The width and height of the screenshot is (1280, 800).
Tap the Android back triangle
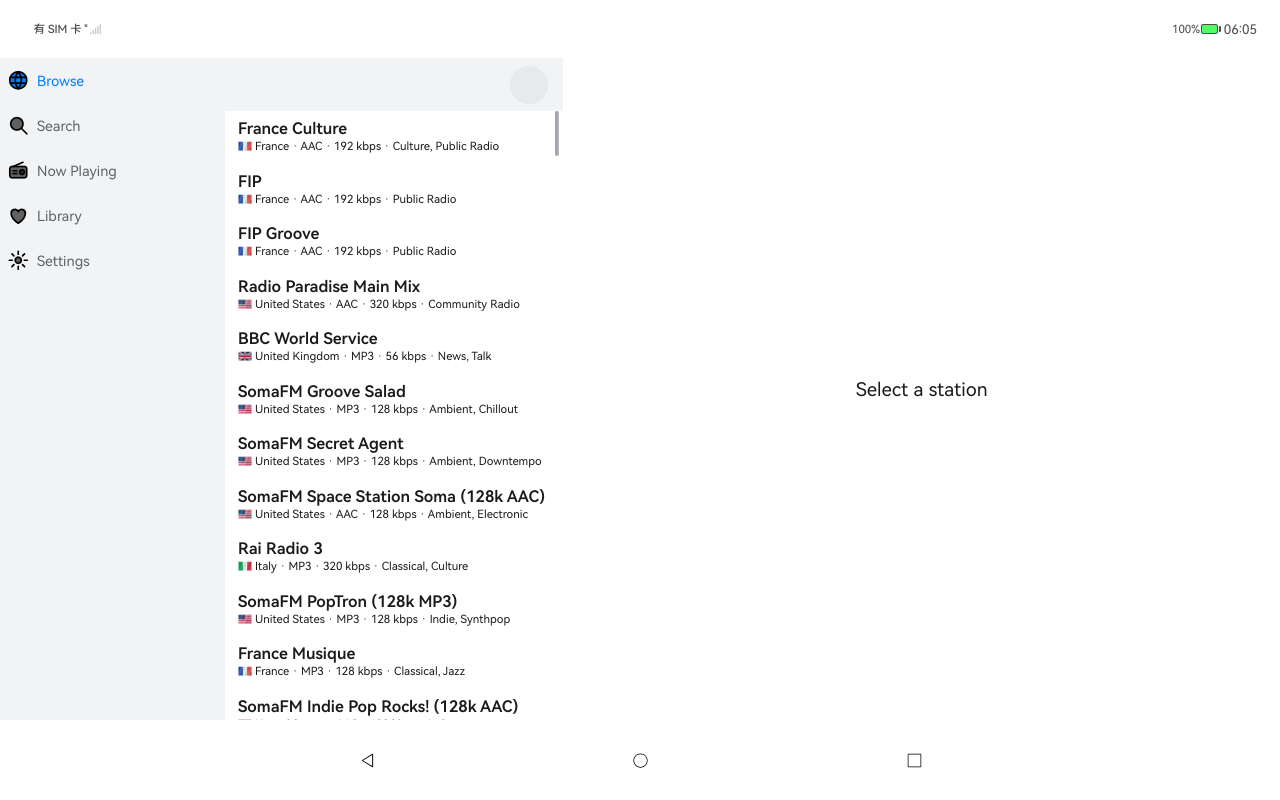[x=367, y=760]
